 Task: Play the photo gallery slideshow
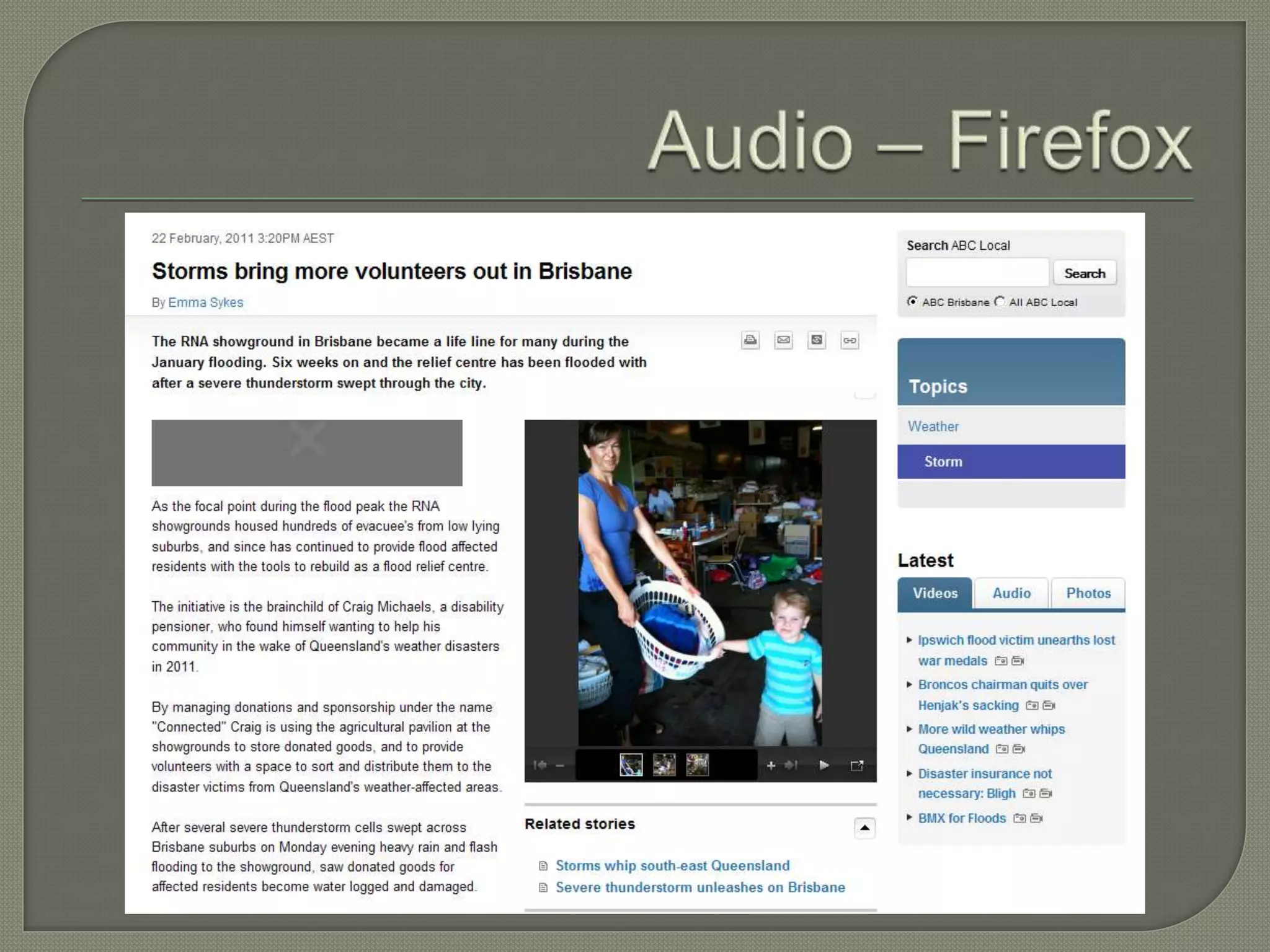[824, 765]
